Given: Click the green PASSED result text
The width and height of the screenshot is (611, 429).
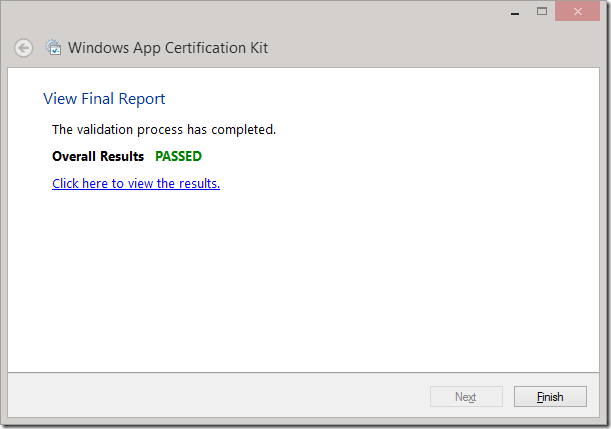Looking at the screenshot, I should (178, 156).
